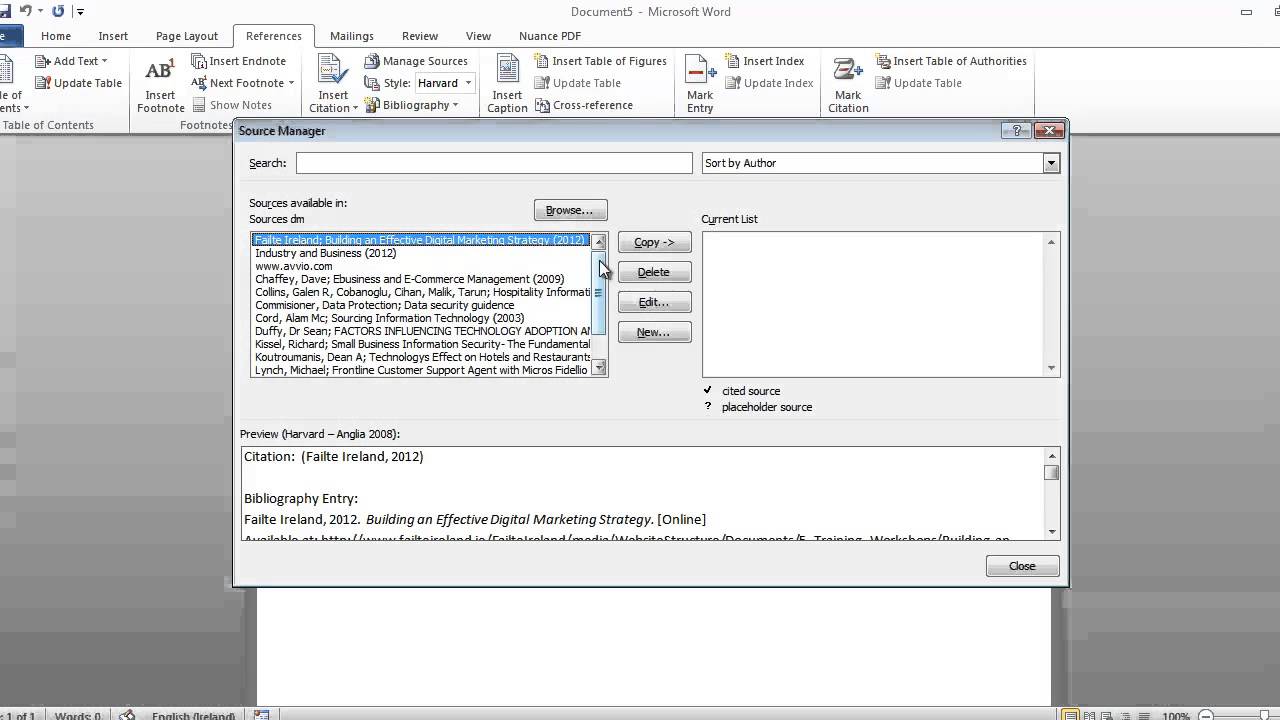This screenshot has width=1280, height=720.
Task: Click into the Search input field
Action: (x=494, y=163)
